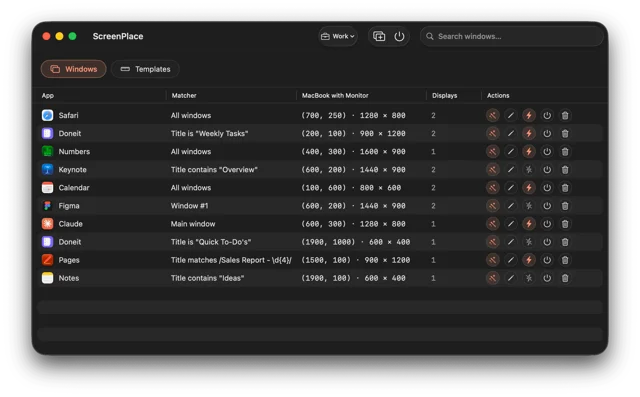Delete the Safari rule with trash icon
Viewport: 640px width, 397px height.
click(x=565, y=115)
